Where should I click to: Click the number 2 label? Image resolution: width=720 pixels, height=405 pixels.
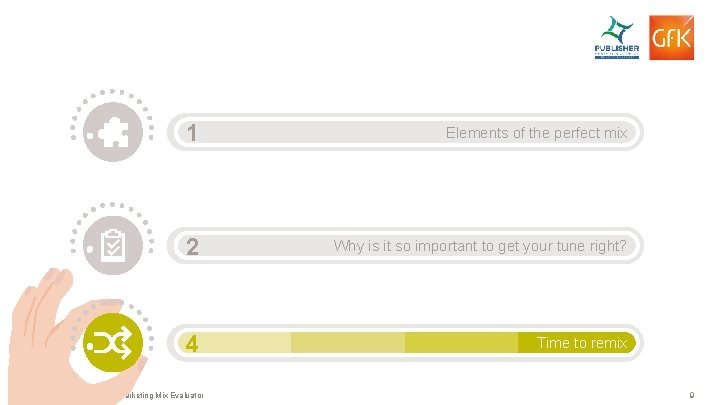[191, 246]
